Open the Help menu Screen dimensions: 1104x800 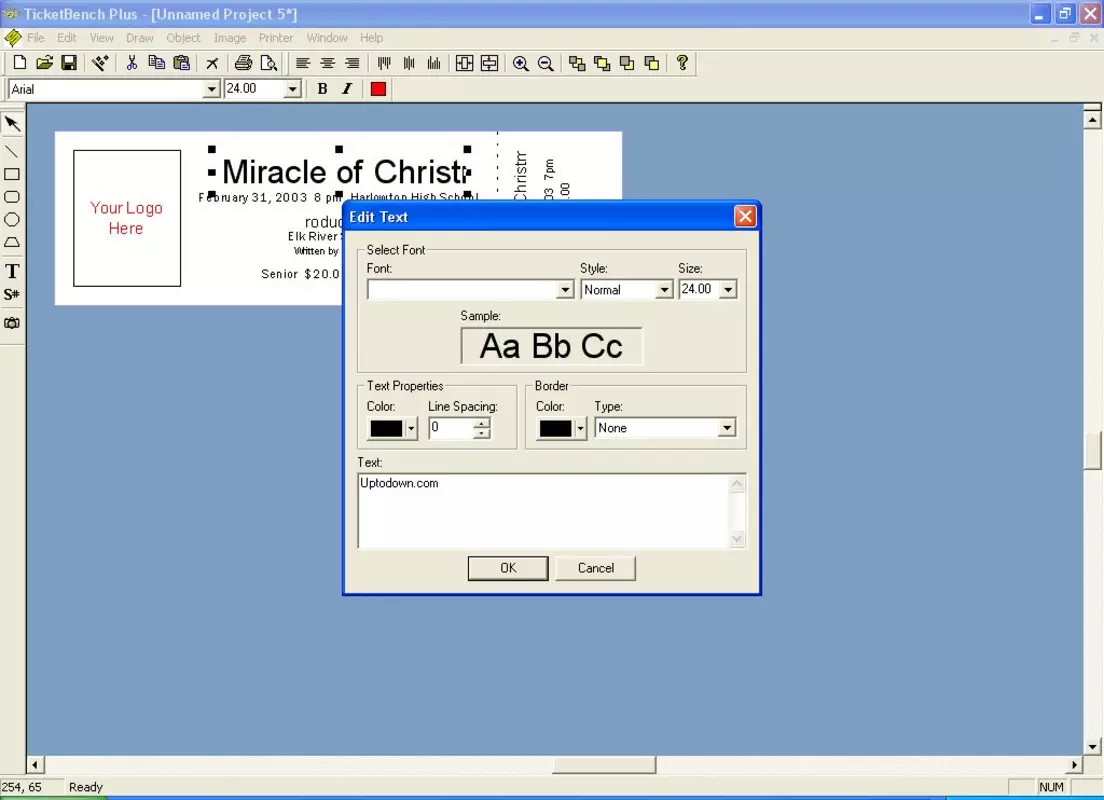coord(371,38)
